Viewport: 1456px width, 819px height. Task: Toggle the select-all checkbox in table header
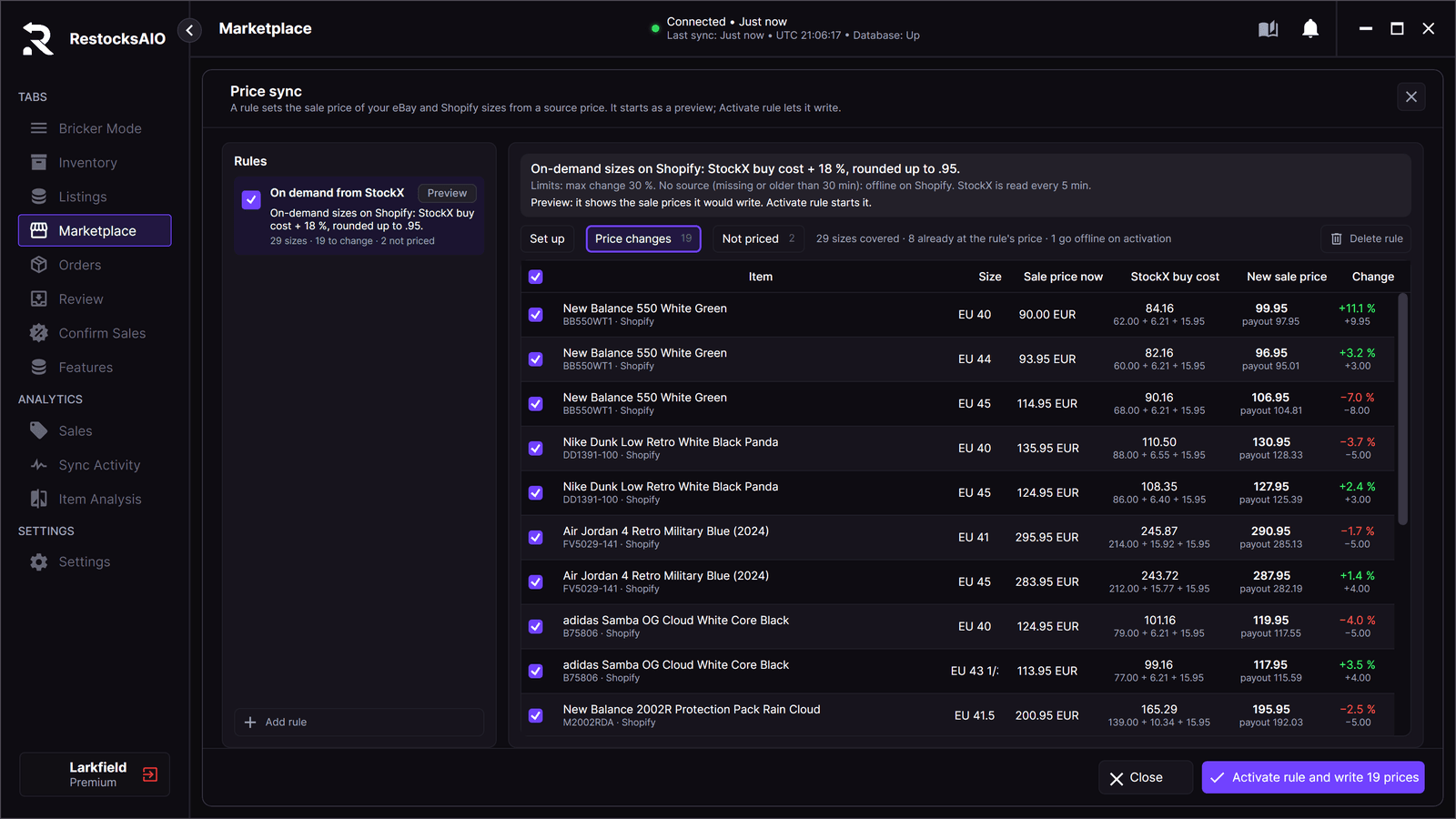[x=536, y=277]
